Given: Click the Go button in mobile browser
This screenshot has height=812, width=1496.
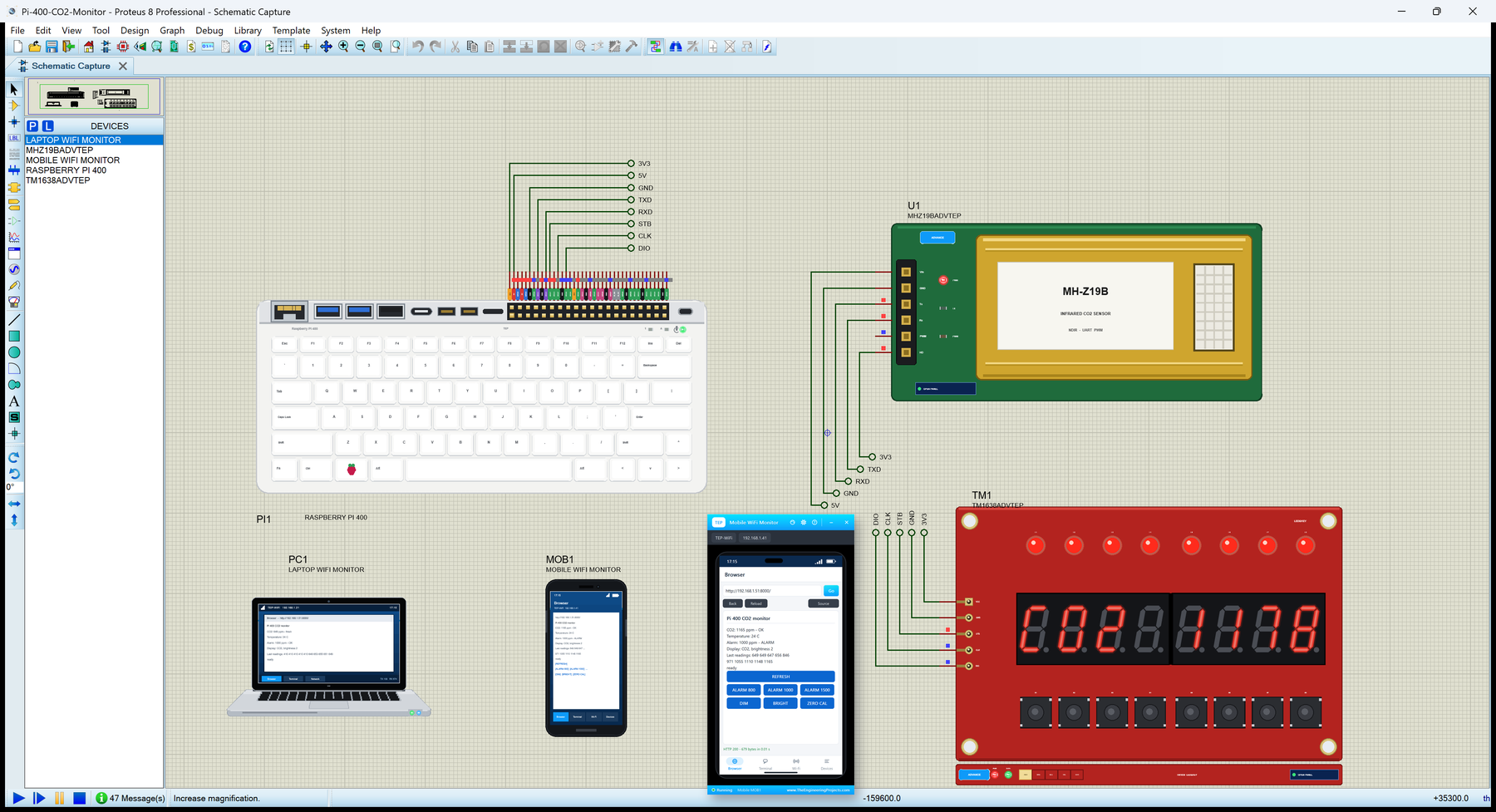Looking at the screenshot, I should click(x=830, y=591).
